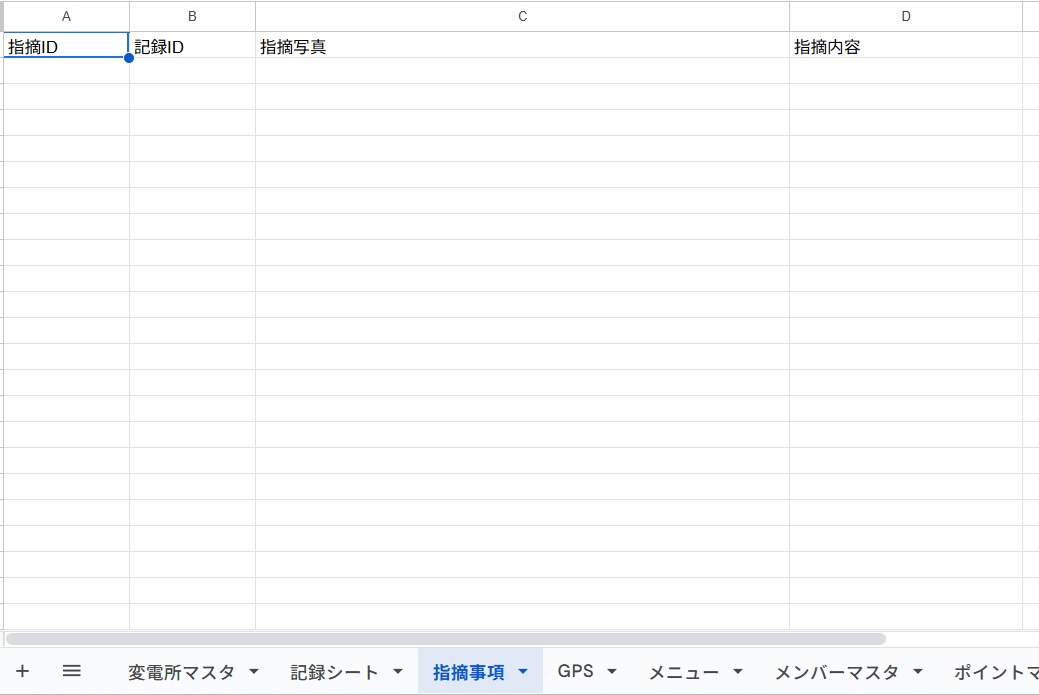
Task: Click the add new sheet plus icon
Action: click(x=22, y=671)
